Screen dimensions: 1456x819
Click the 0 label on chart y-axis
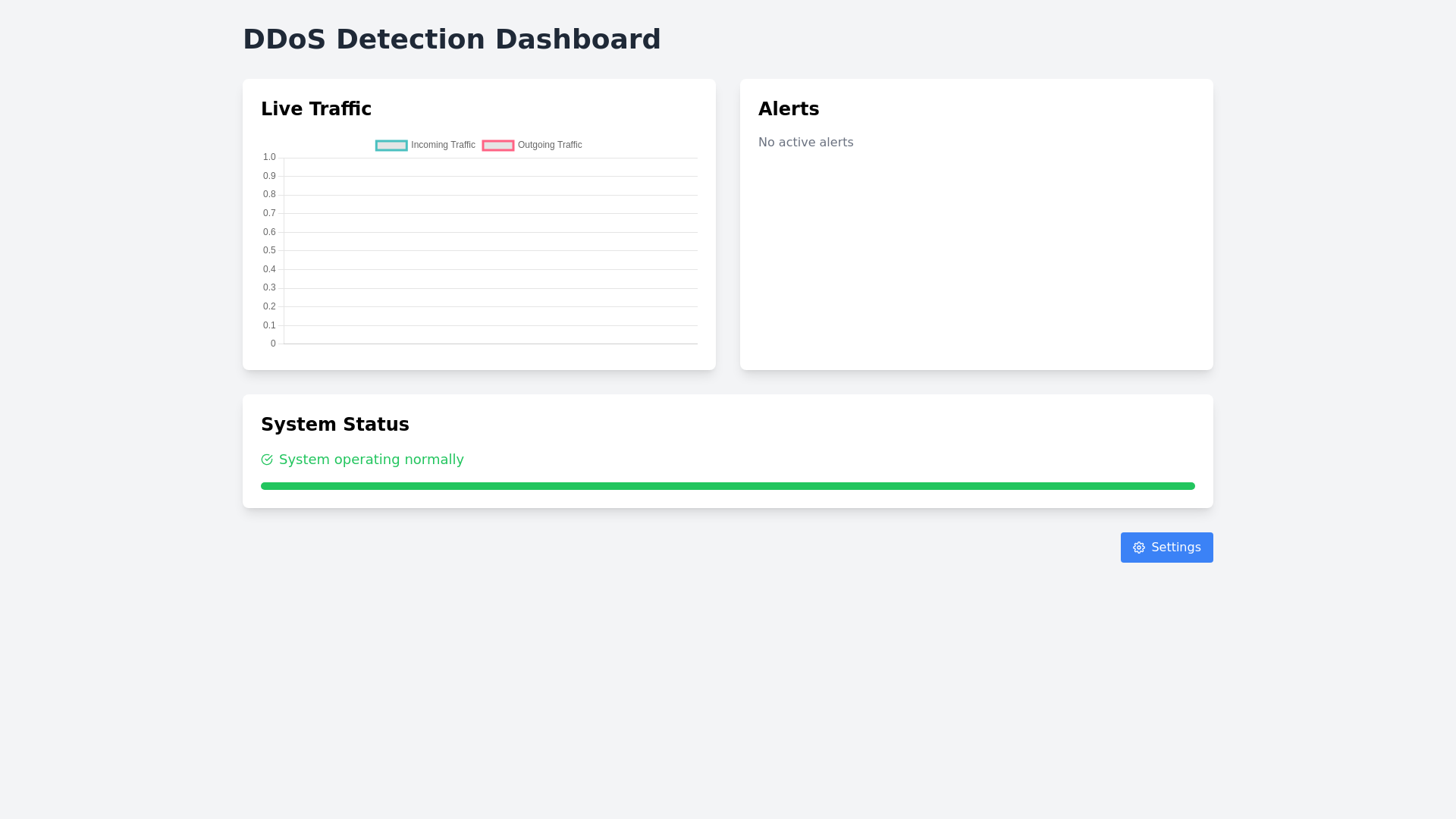click(x=272, y=343)
